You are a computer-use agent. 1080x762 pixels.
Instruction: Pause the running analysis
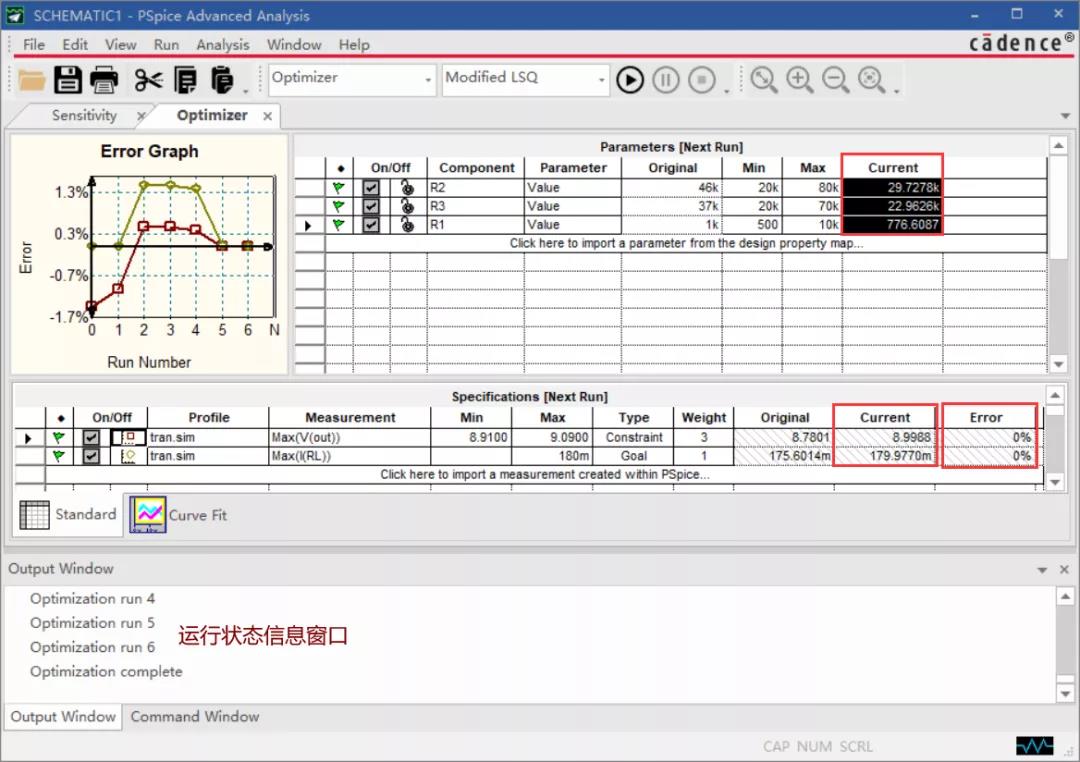[x=665, y=80]
